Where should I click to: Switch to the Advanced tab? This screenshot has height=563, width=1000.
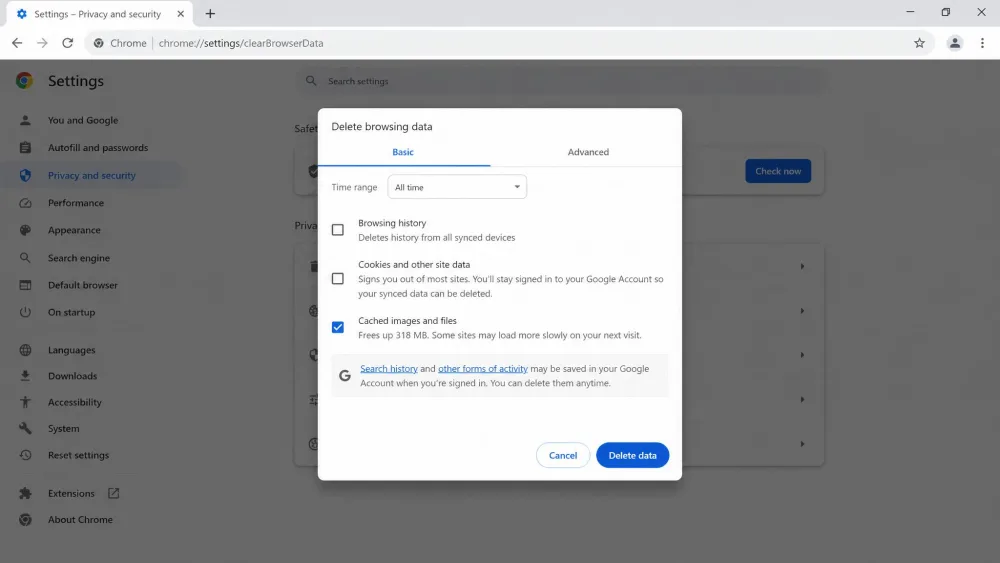pyautogui.click(x=588, y=152)
